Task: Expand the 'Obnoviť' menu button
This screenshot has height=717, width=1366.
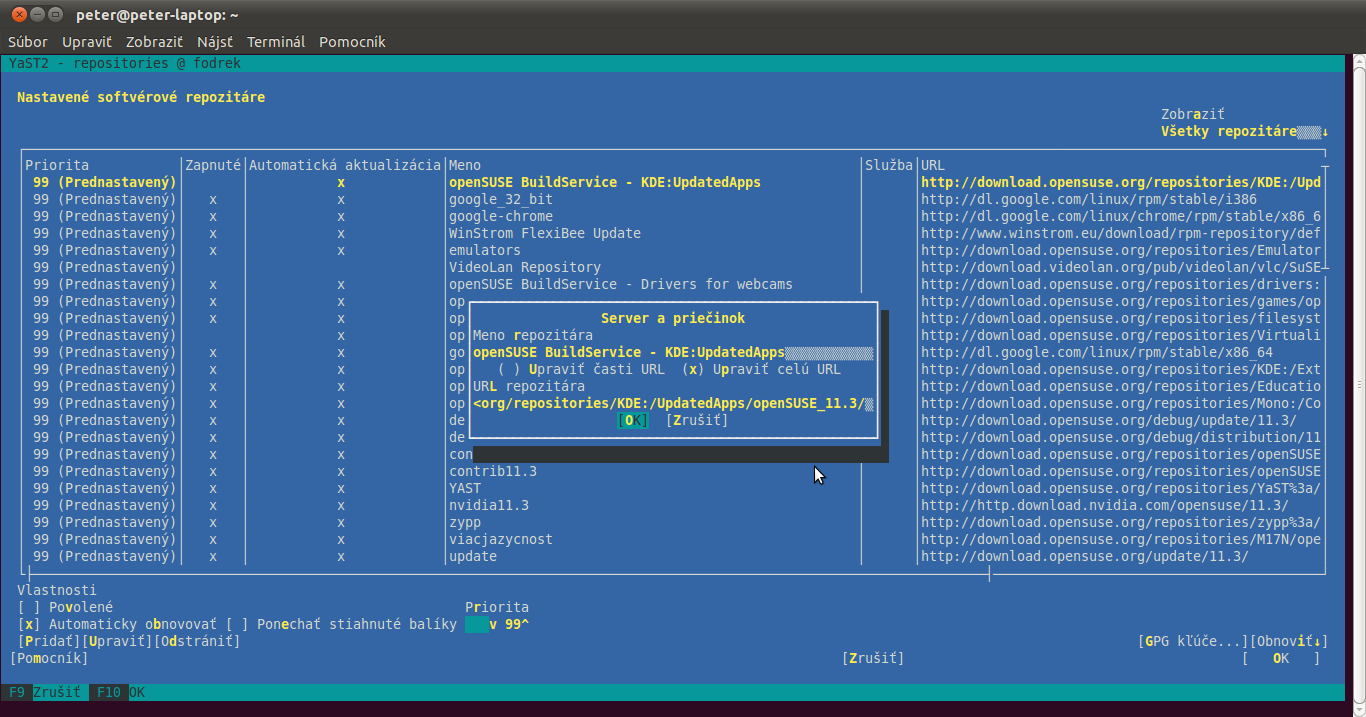Action: [x=1289, y=641]
